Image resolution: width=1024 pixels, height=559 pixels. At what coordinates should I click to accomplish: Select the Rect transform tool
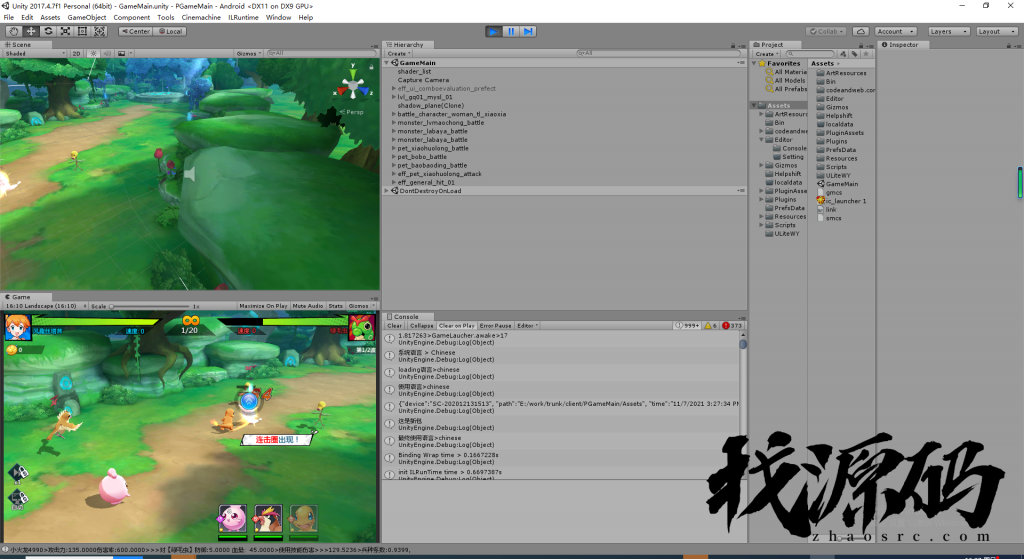click(82, 31)
